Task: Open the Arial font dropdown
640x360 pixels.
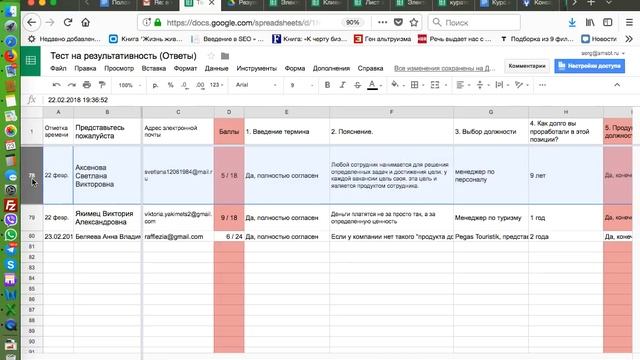Action: (256, 85)
